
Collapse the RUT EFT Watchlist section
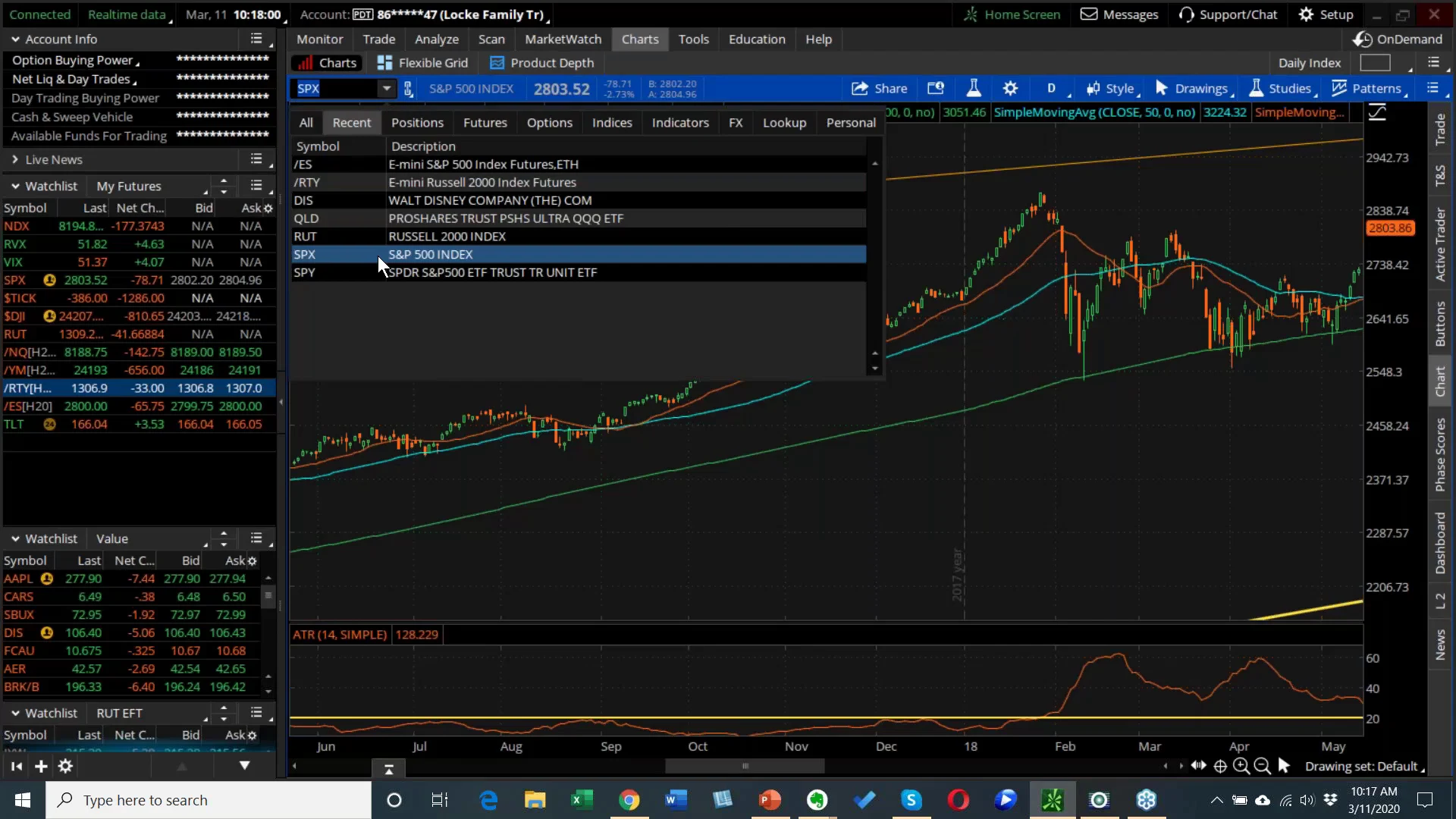pyautogui.click(x=15, y=713)
